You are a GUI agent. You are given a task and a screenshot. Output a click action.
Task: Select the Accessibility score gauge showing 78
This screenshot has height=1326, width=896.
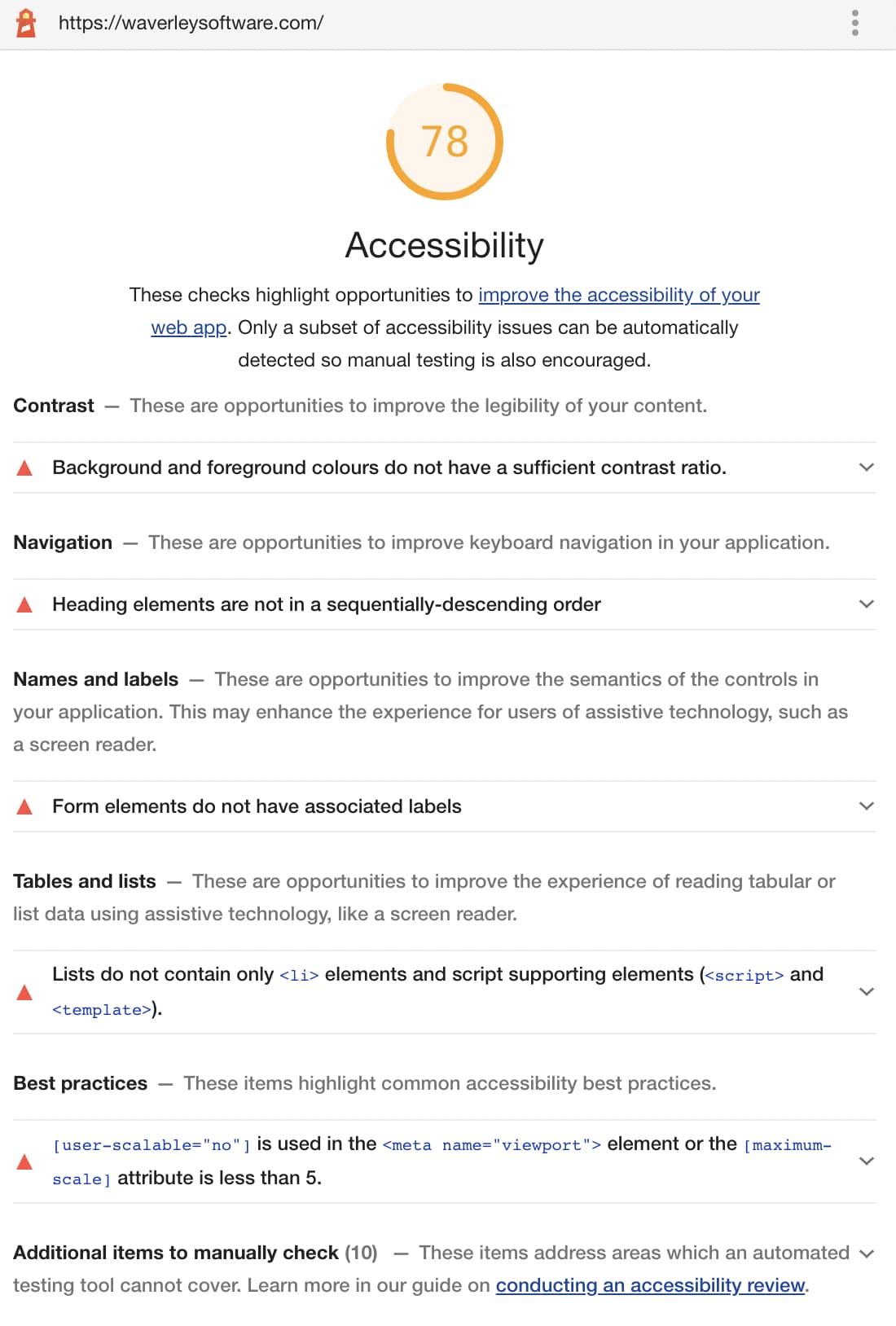[x=446, y=141]
